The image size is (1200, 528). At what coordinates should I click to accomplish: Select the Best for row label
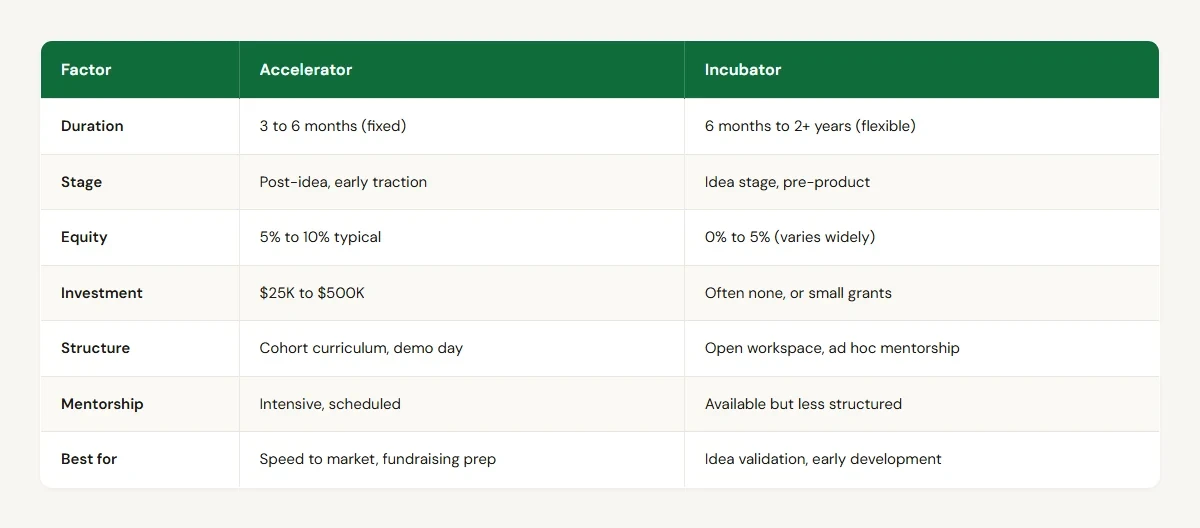[139, 459]
